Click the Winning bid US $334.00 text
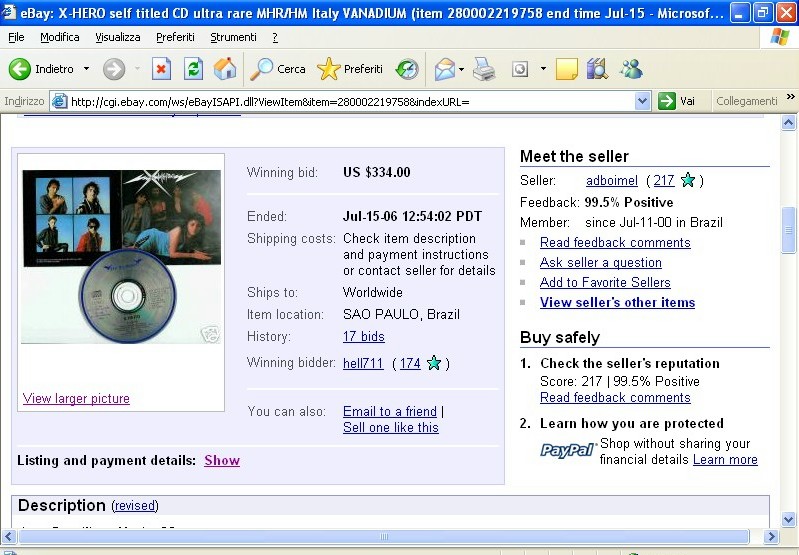This screenshot has width=799, height=555. pyautogui.click(x=377, y=172)
